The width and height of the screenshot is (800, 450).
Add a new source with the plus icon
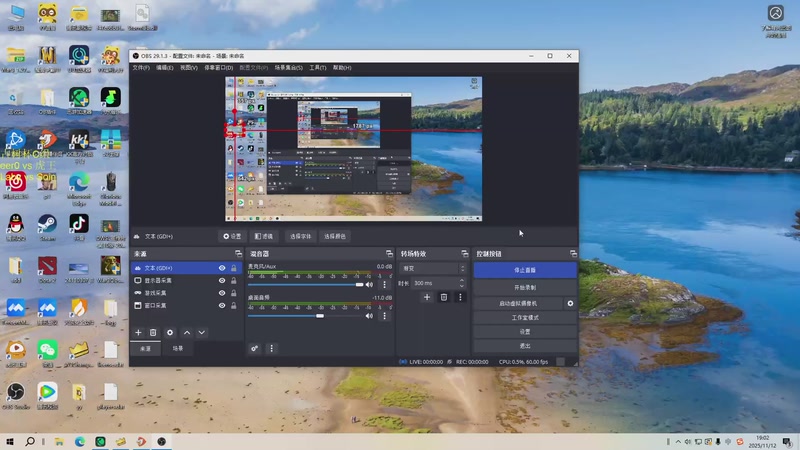tap(138, 332)
